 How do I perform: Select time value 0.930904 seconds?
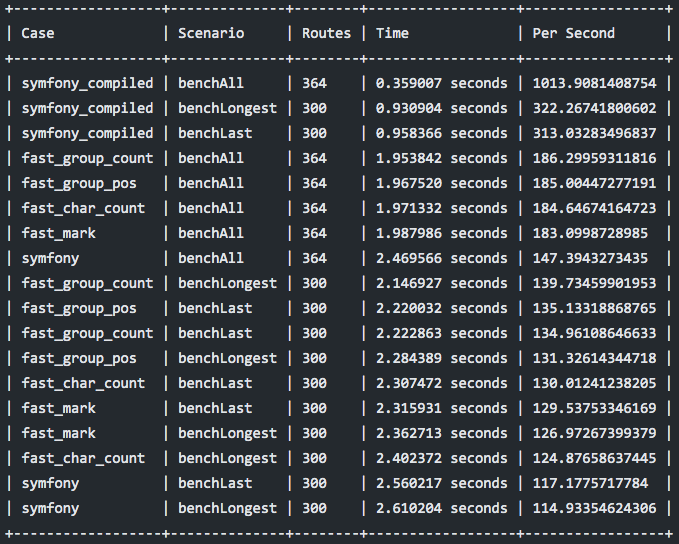[x=442, y=108]
